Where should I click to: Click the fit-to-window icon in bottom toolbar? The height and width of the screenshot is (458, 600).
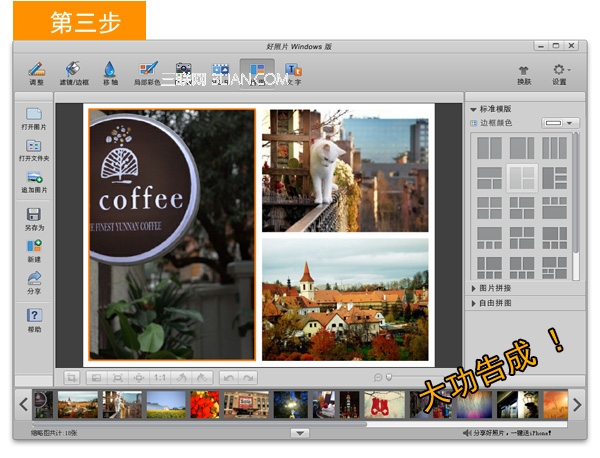coord(117,378)
